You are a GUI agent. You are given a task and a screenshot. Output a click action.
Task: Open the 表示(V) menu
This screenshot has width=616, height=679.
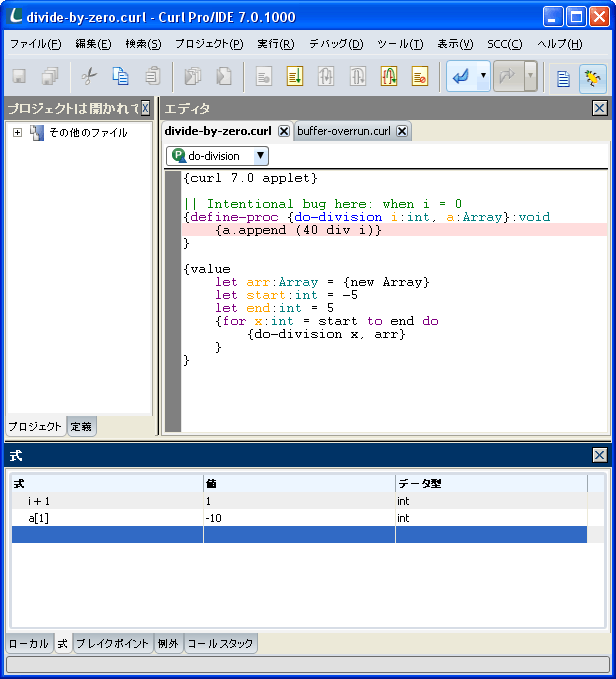(455, 44)
